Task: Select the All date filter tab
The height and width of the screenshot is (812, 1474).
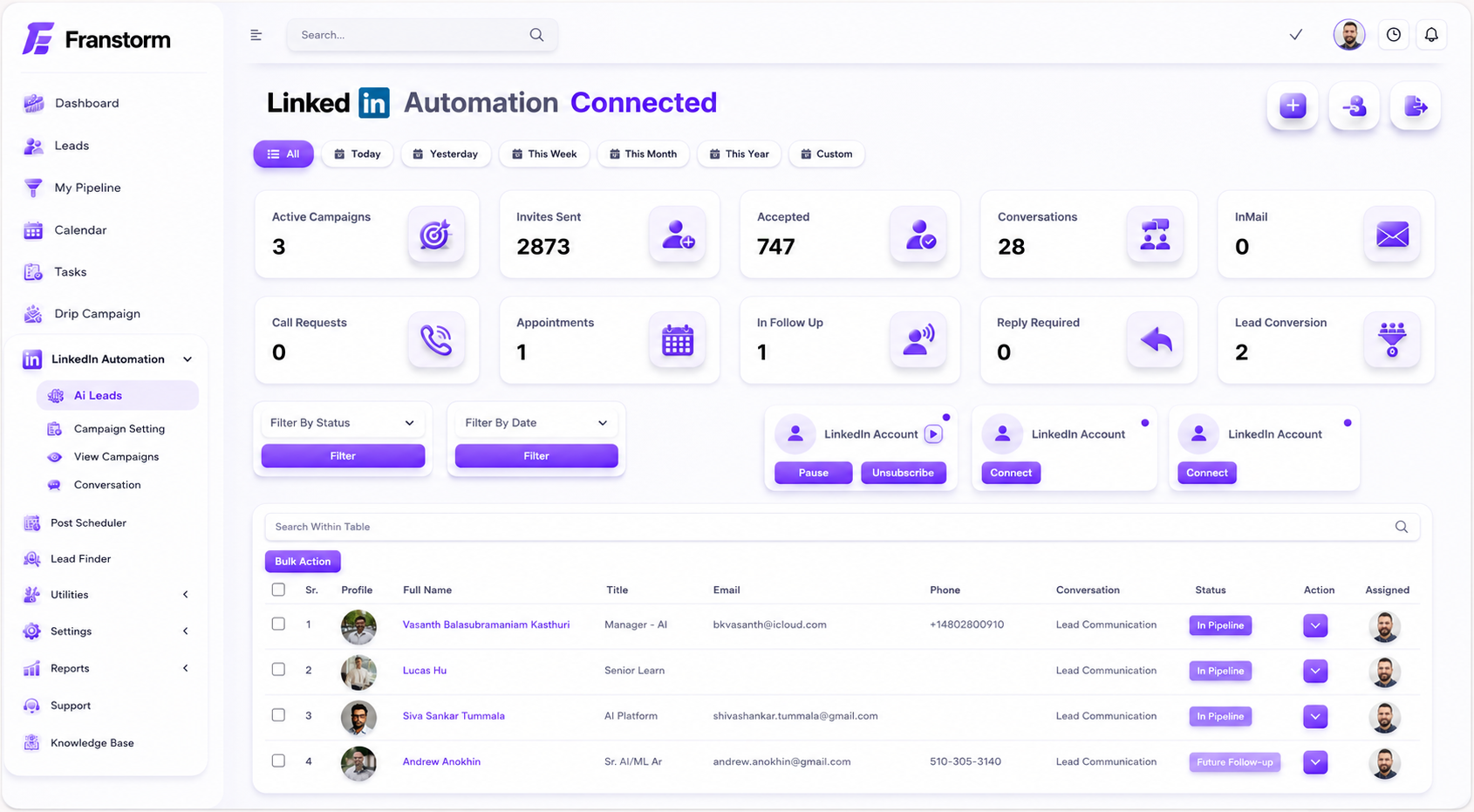Action: pyautogui.click(x=283, y=154)
